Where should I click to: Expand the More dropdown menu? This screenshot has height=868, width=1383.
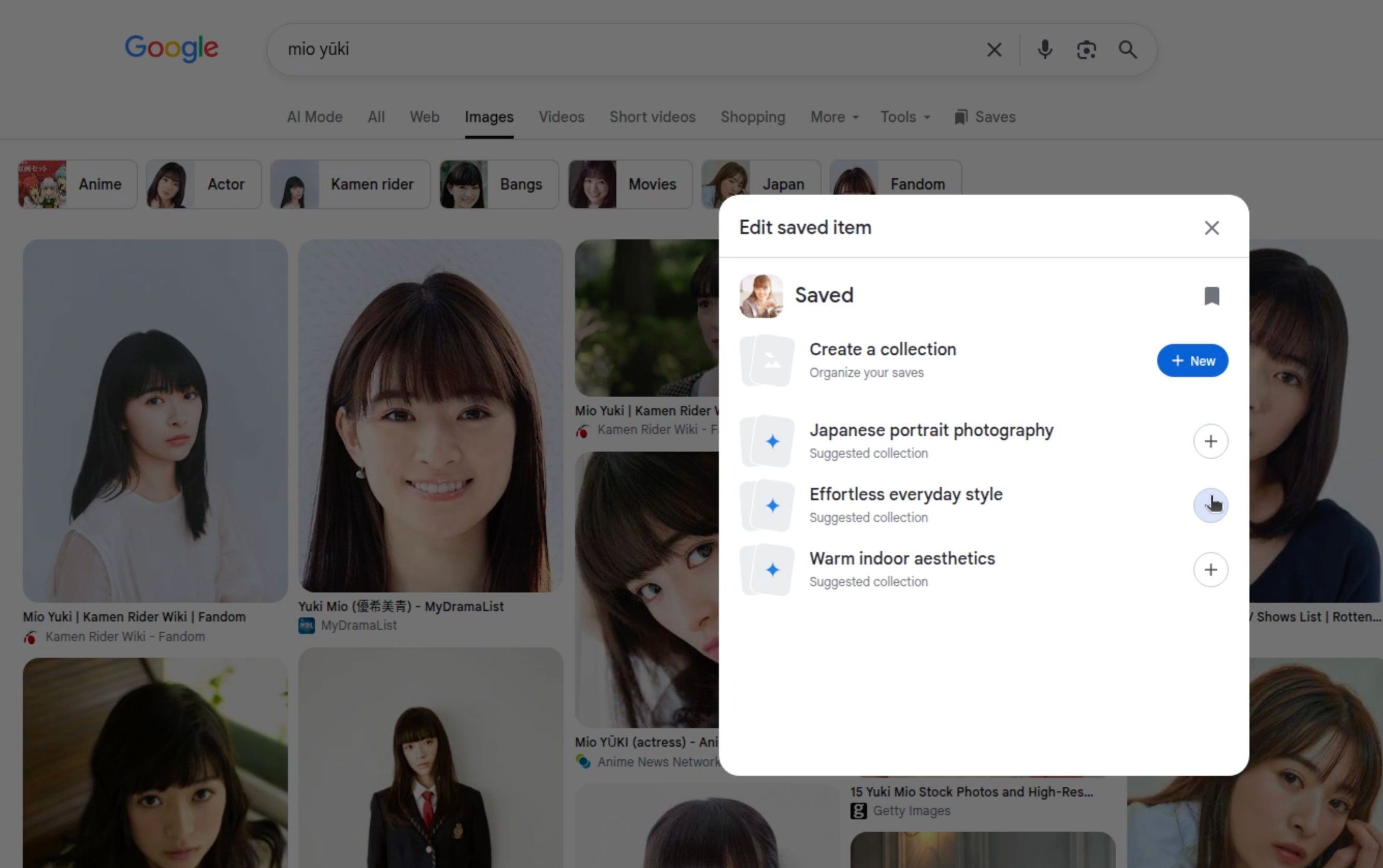[834, 117]
